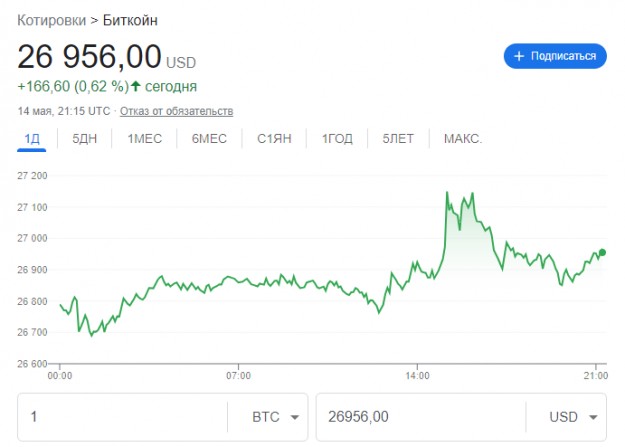This screenshot has height=447, width=625.
Task: Show the МАКС. full history tab
Action: click(x=463, y=139)
